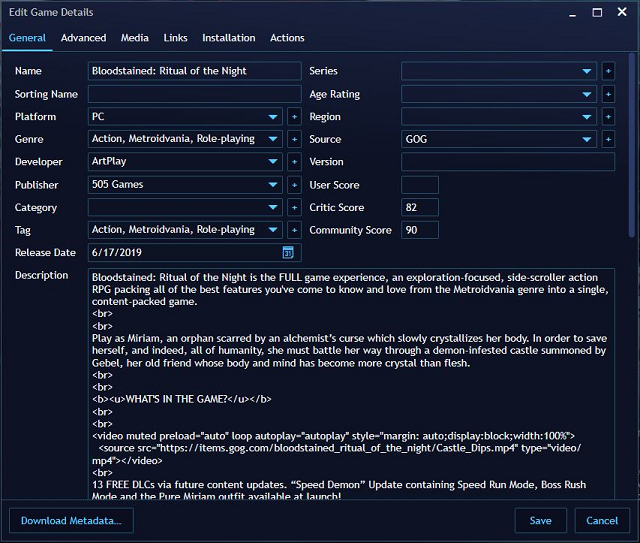Open the Release Date calendar picker

[x=288, y=253]
